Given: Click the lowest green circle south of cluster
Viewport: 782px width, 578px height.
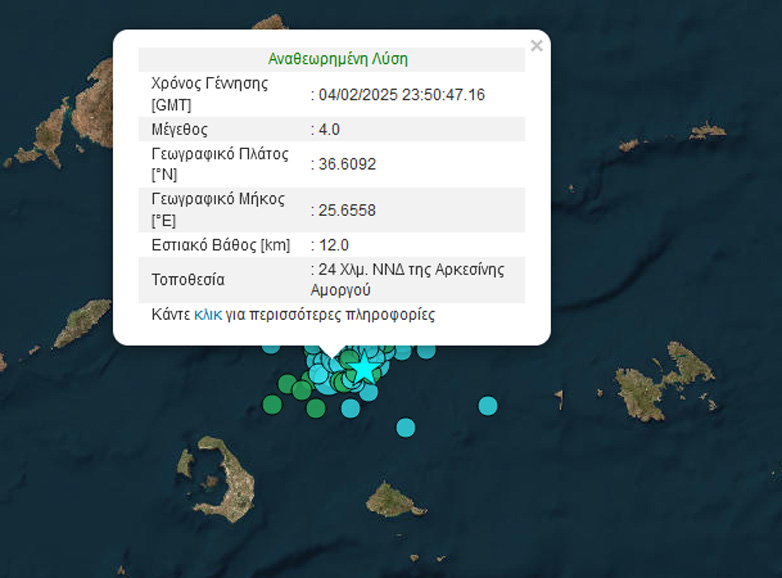Looking at the screenshot, I should tap(316, 408).
